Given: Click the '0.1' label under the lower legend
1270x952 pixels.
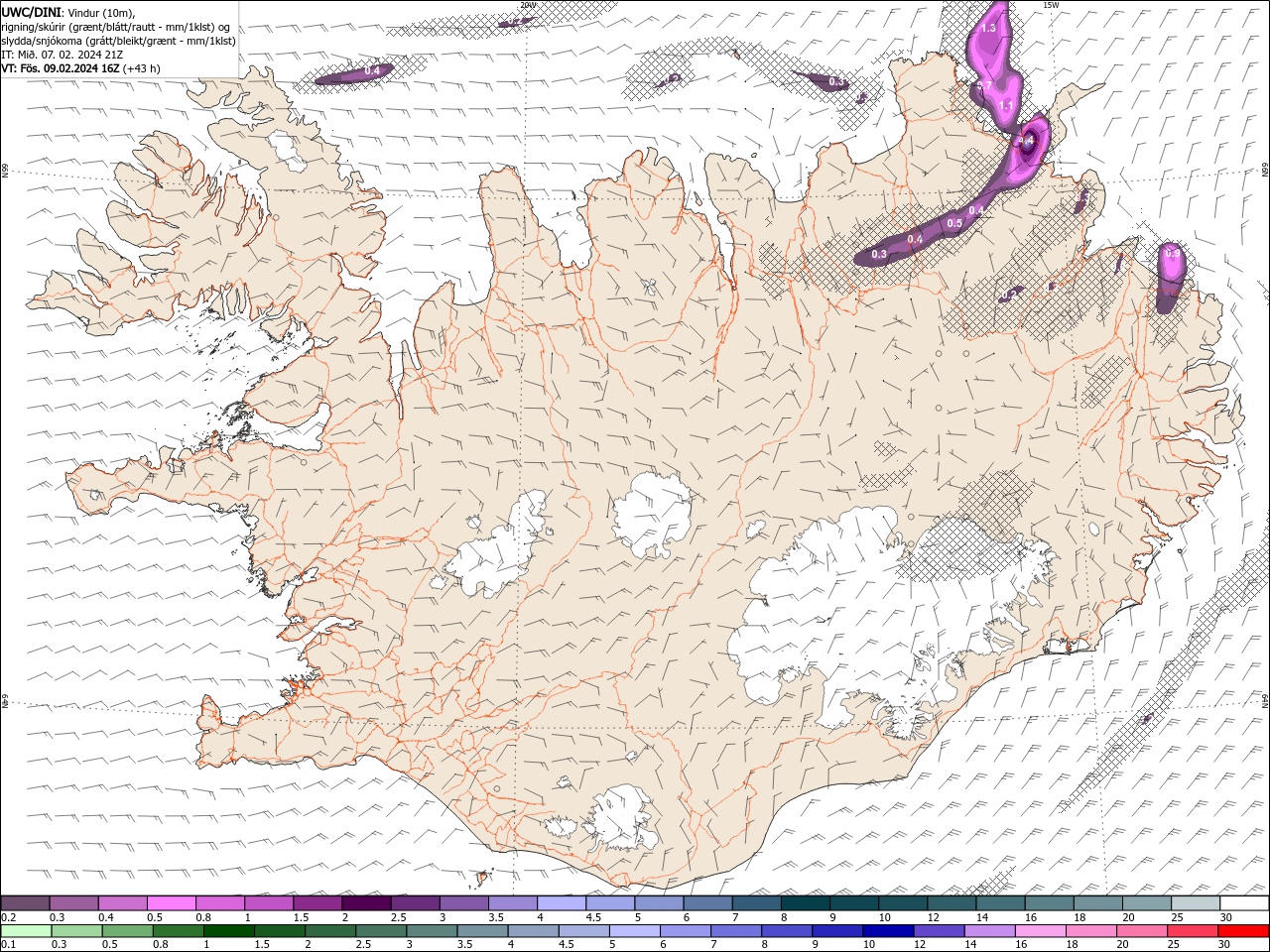Looking at the screenshot, I should pyautogui.click(x=8, y=945).
